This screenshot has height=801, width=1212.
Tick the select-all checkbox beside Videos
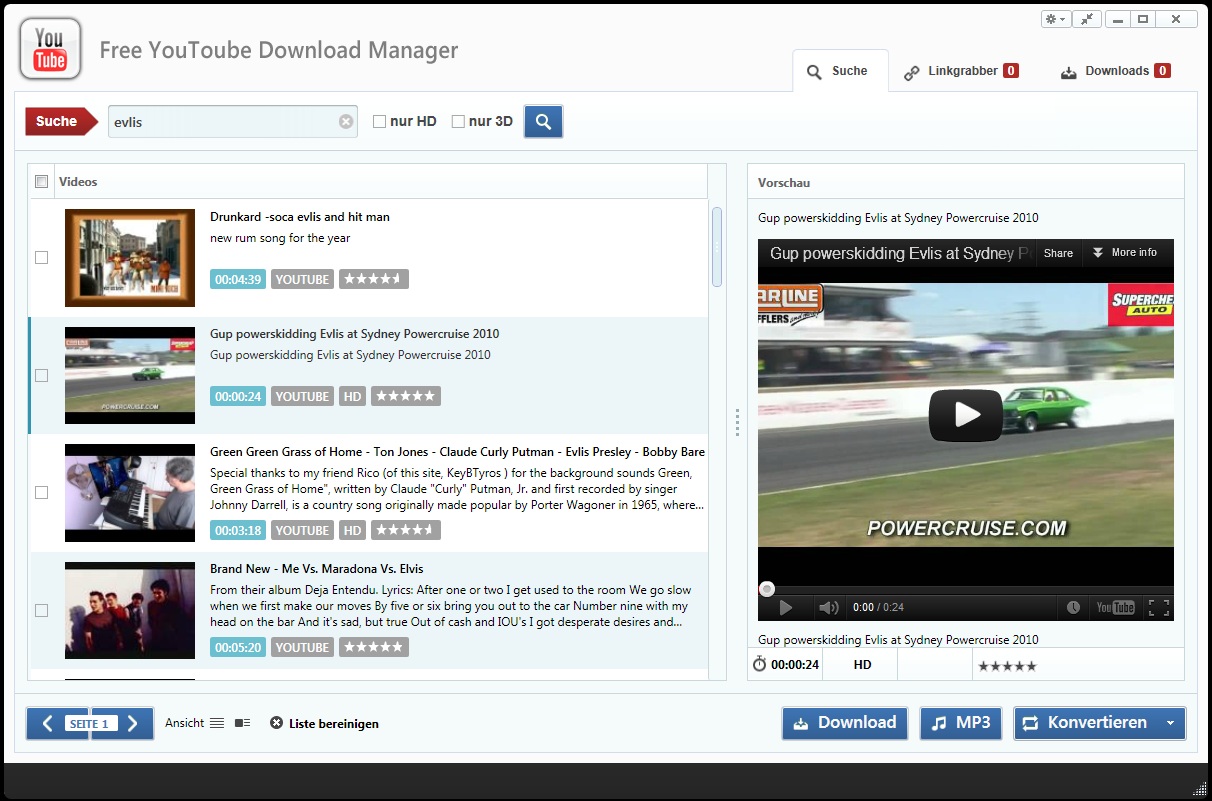(41, 181)
